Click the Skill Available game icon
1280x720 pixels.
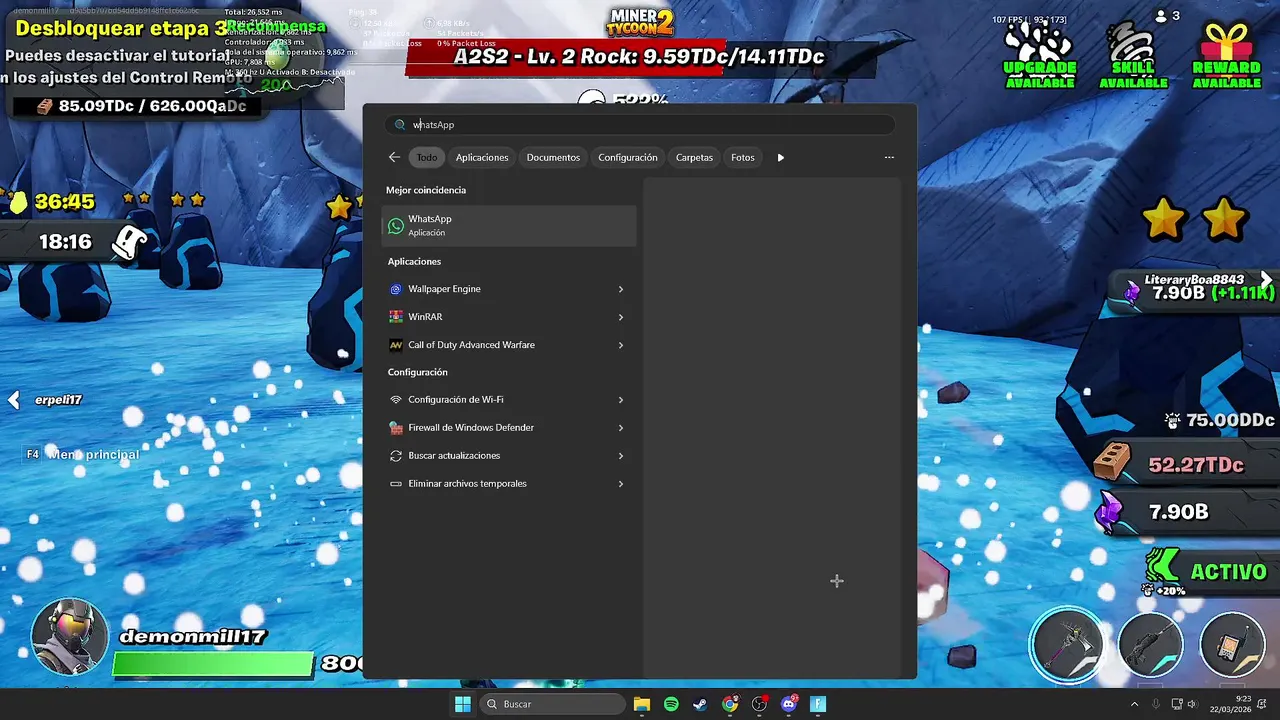[x=1133, y=55]
